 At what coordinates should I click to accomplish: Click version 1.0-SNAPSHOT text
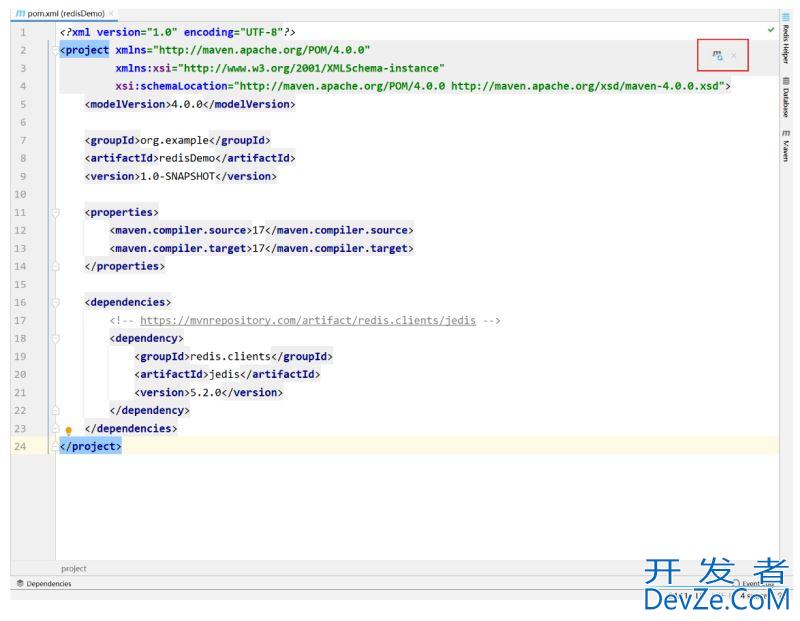(x=181, y=176)
